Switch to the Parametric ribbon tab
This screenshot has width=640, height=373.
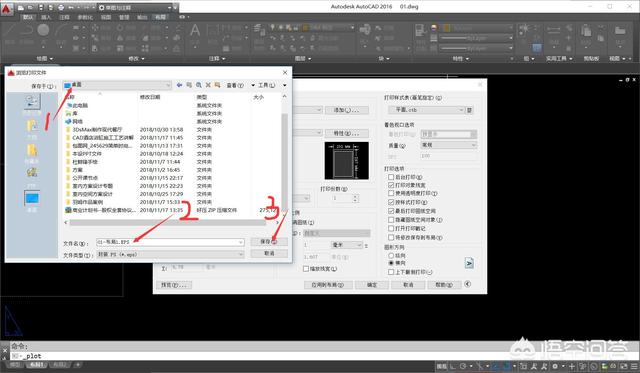click(85, 17)
